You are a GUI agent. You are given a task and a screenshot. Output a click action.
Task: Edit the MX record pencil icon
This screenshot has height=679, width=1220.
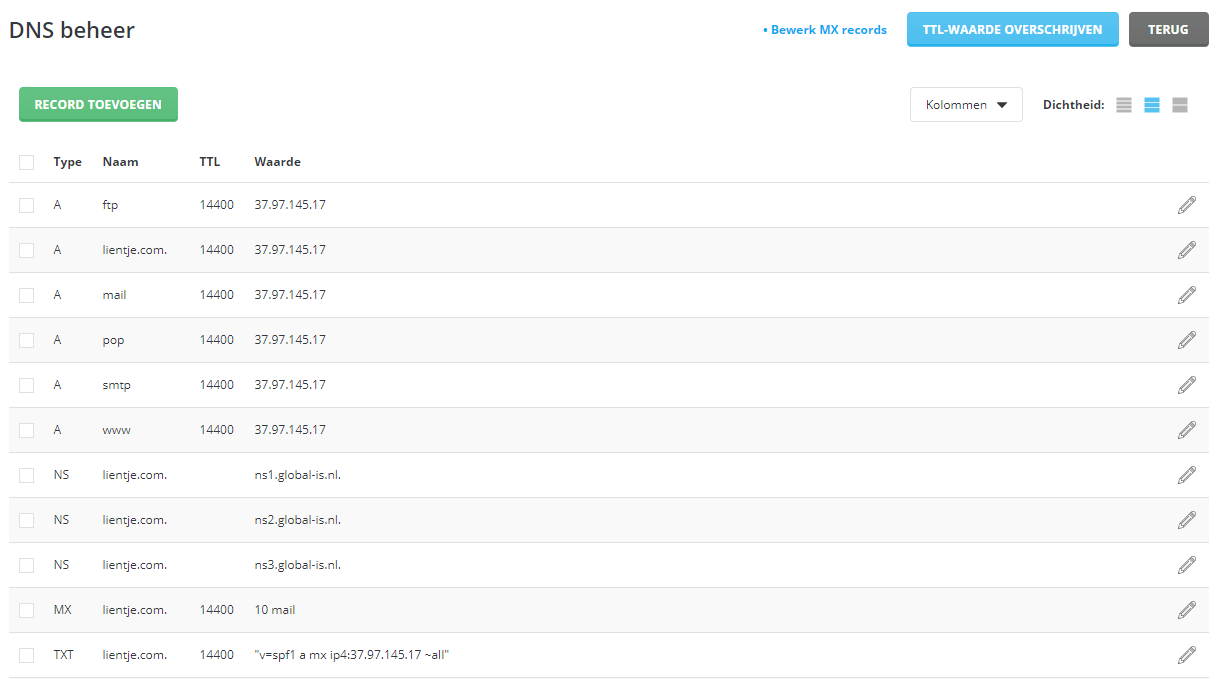[x=1186, y=610]
